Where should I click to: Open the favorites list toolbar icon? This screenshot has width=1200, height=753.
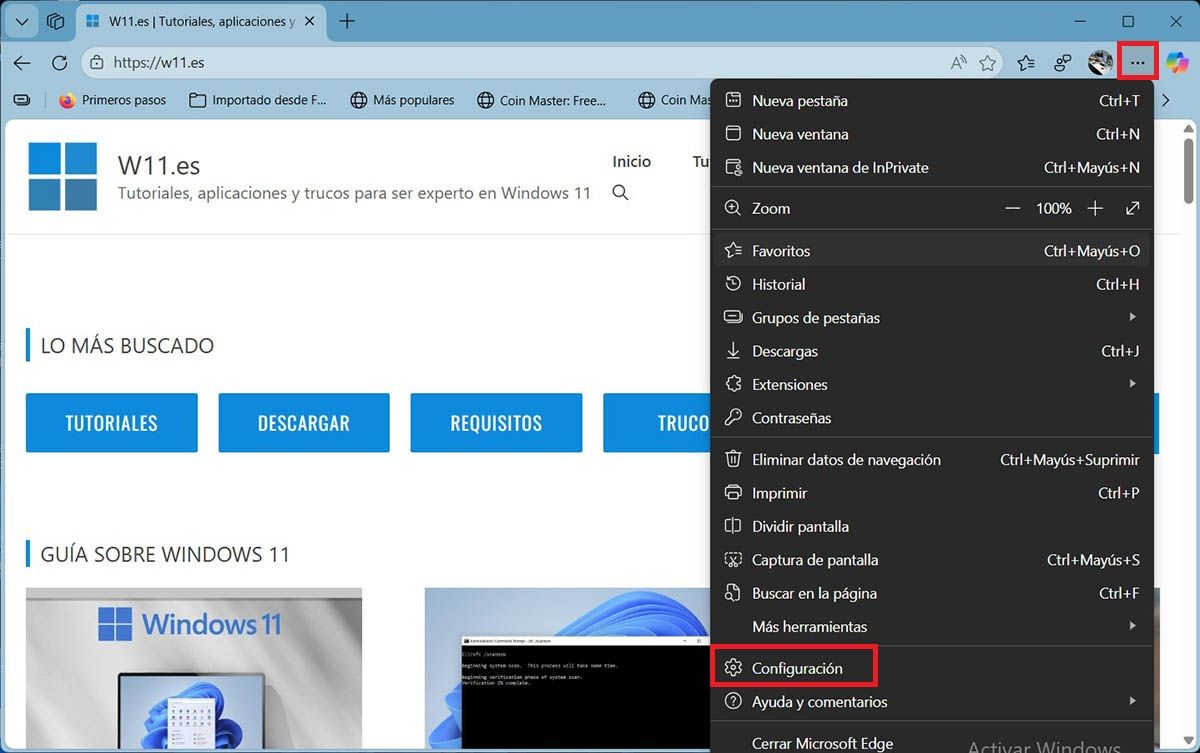coord(1026,63)
